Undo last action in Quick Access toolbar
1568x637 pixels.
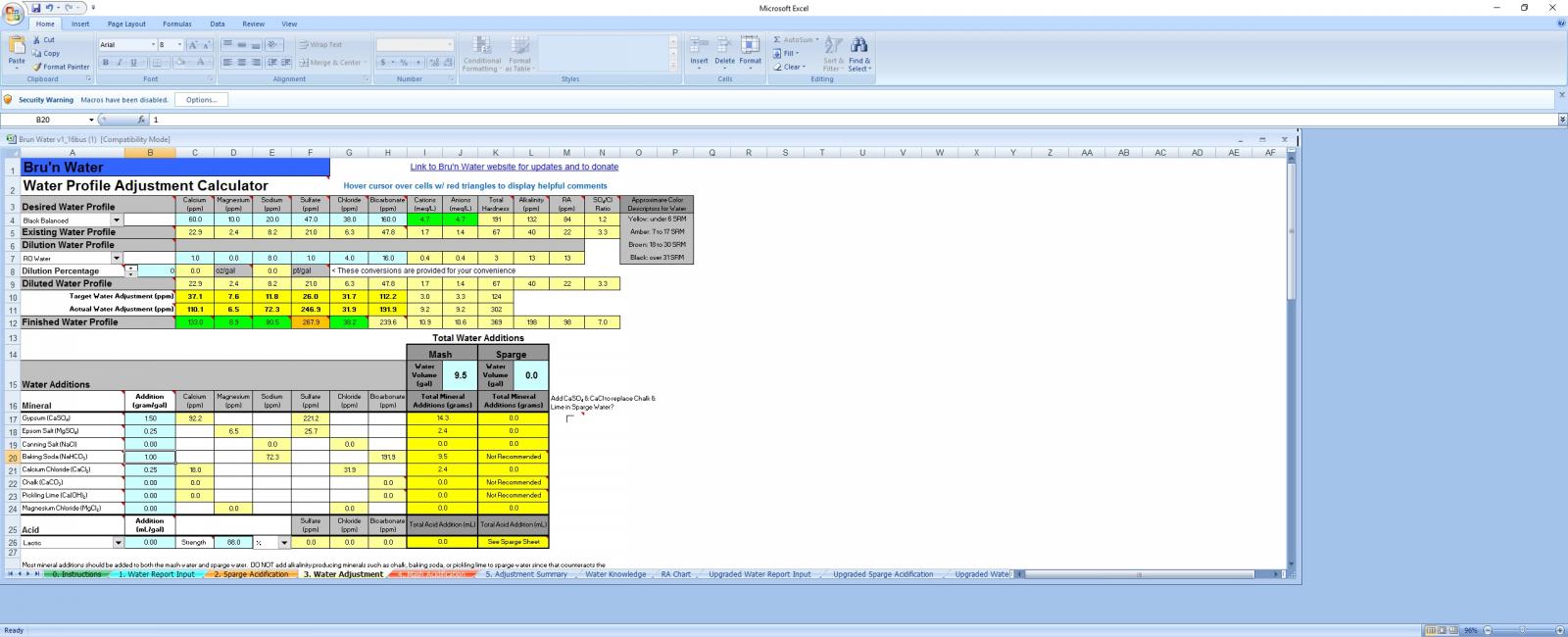[49, 8]
